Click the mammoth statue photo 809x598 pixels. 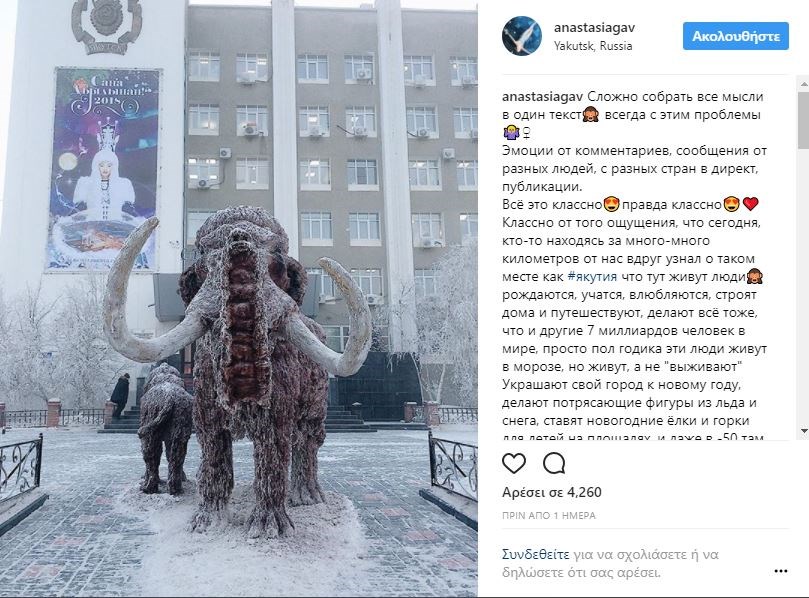tap(238, 299)
